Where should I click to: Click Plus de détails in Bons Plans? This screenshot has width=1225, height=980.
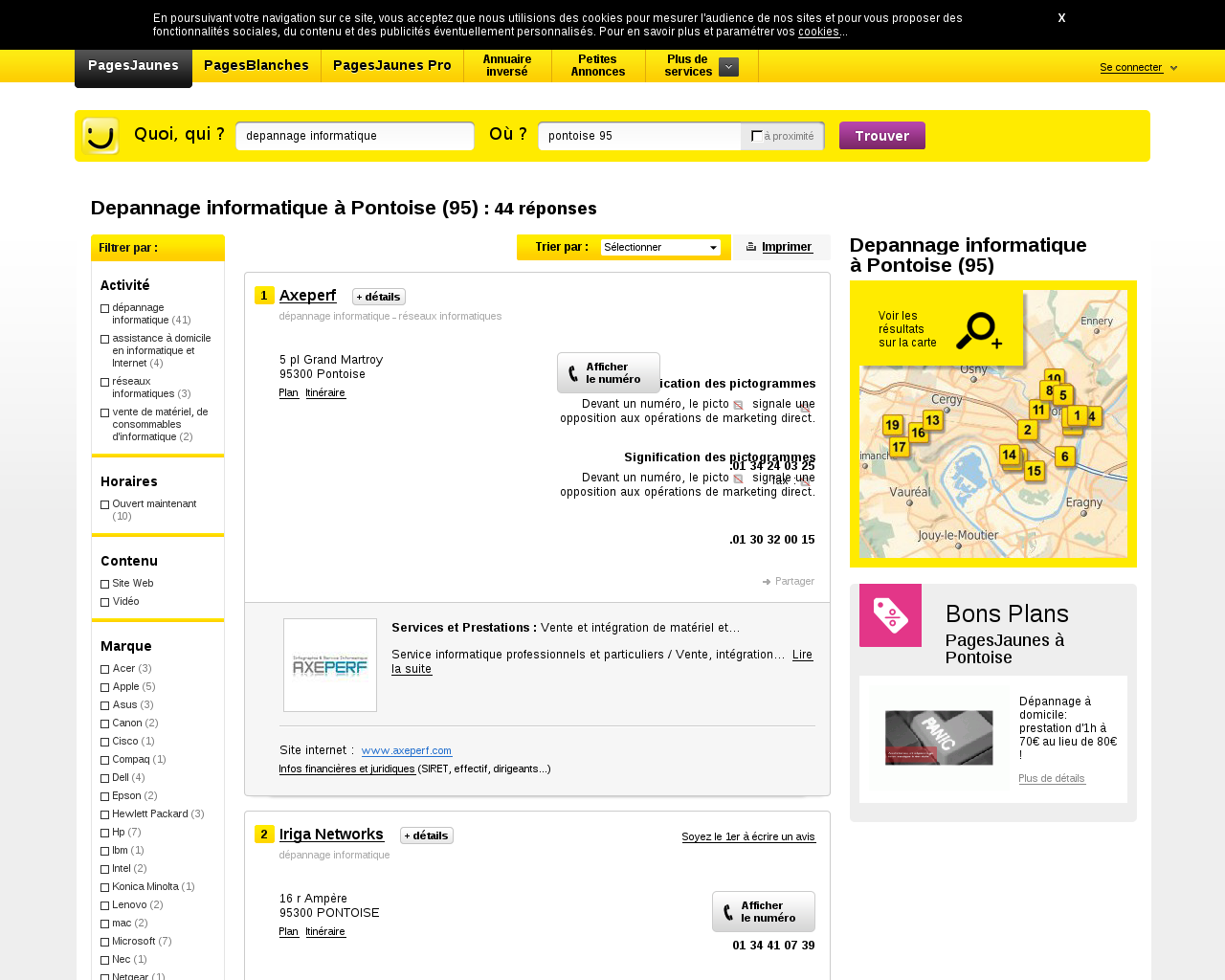pos(1052,778)
